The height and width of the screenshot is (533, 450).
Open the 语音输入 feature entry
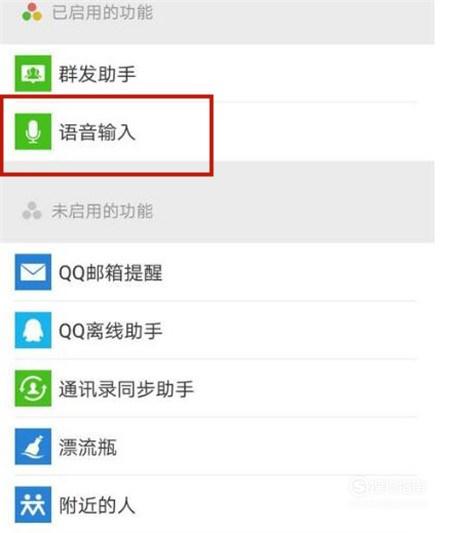(217, 132)
